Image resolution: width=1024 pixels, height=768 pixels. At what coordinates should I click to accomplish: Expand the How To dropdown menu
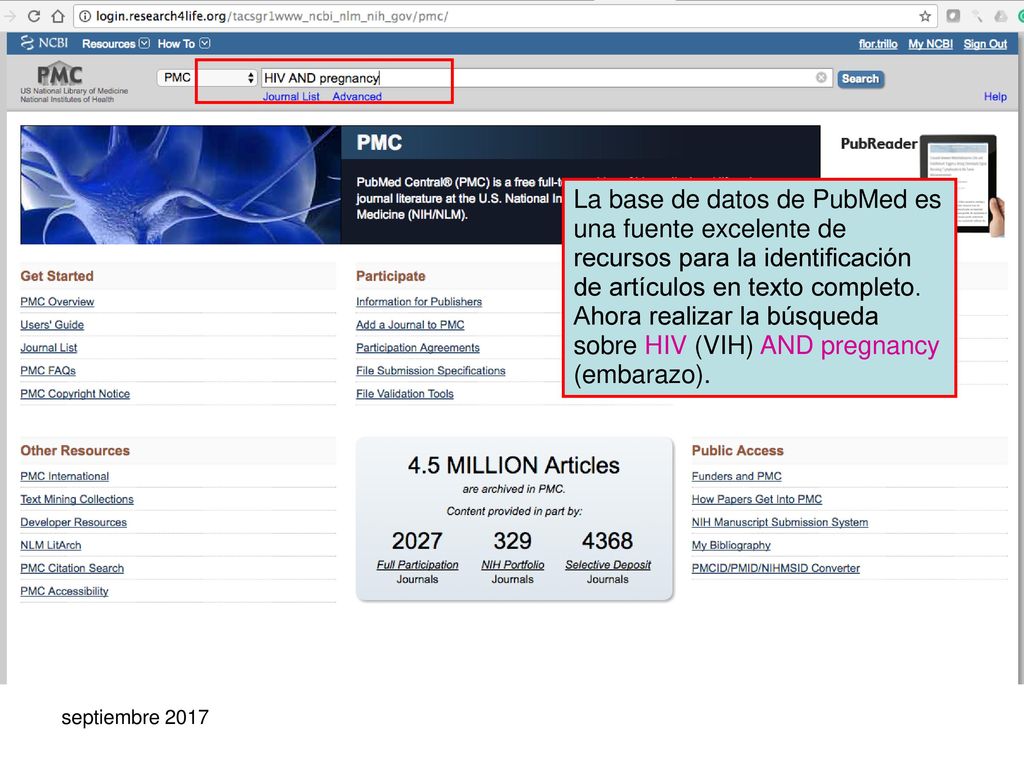(x=184, y=44)
